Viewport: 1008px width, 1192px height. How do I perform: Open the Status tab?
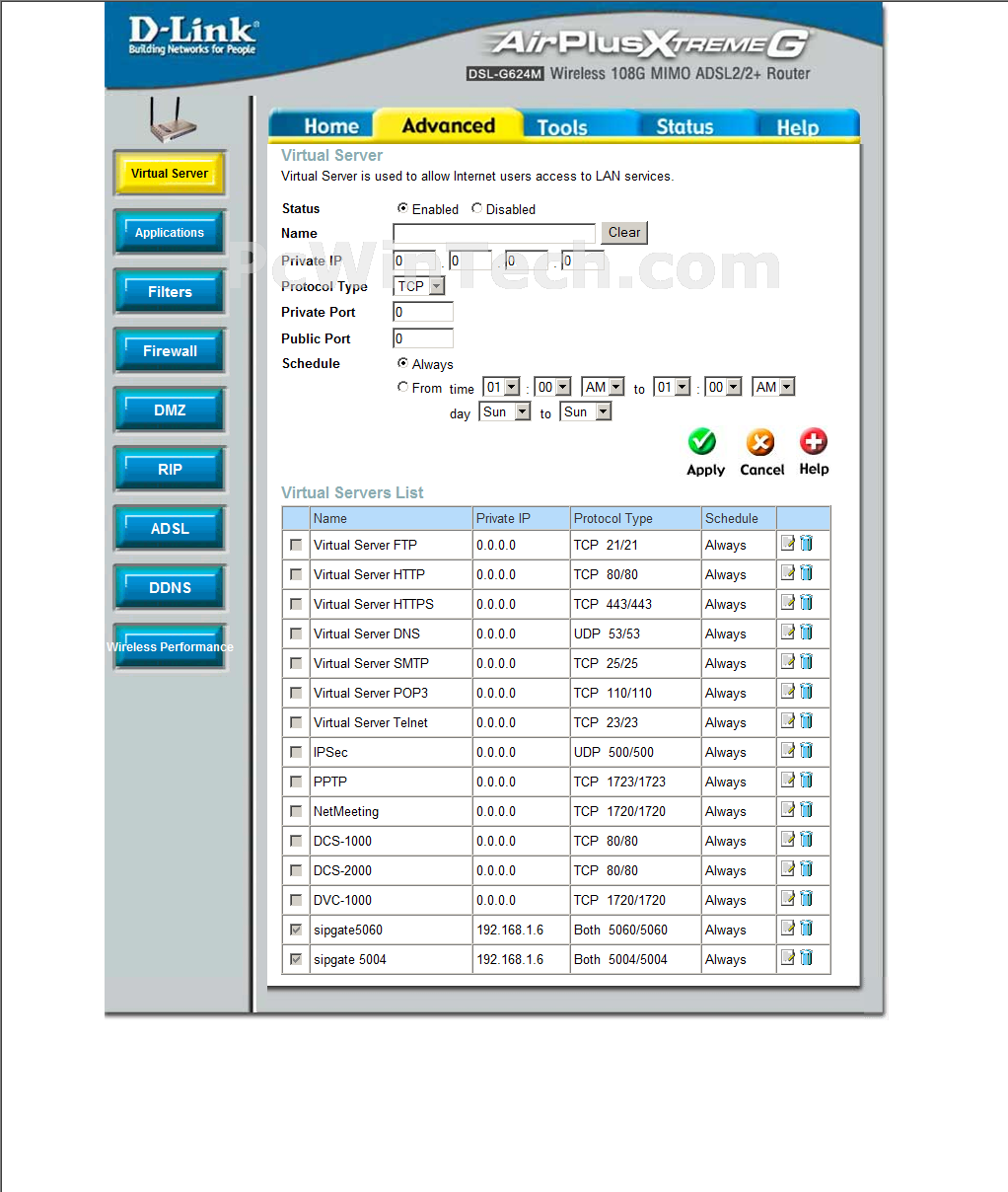coord(684,126)
